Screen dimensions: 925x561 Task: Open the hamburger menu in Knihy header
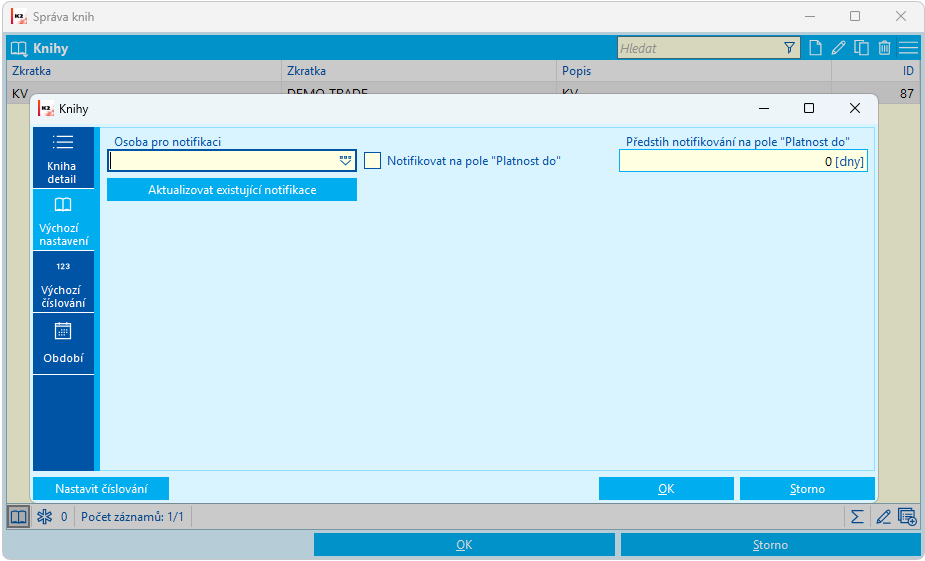coord(908,48)
